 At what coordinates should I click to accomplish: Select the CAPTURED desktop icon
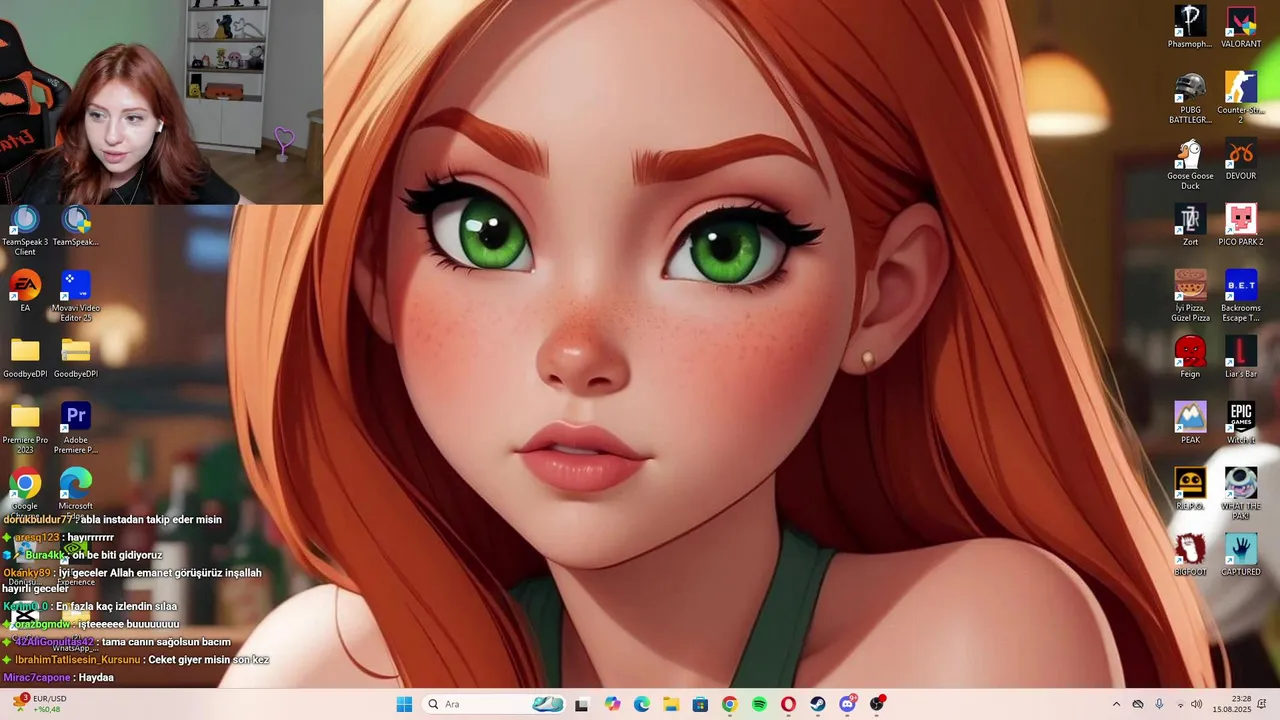tap(1241, 555)
